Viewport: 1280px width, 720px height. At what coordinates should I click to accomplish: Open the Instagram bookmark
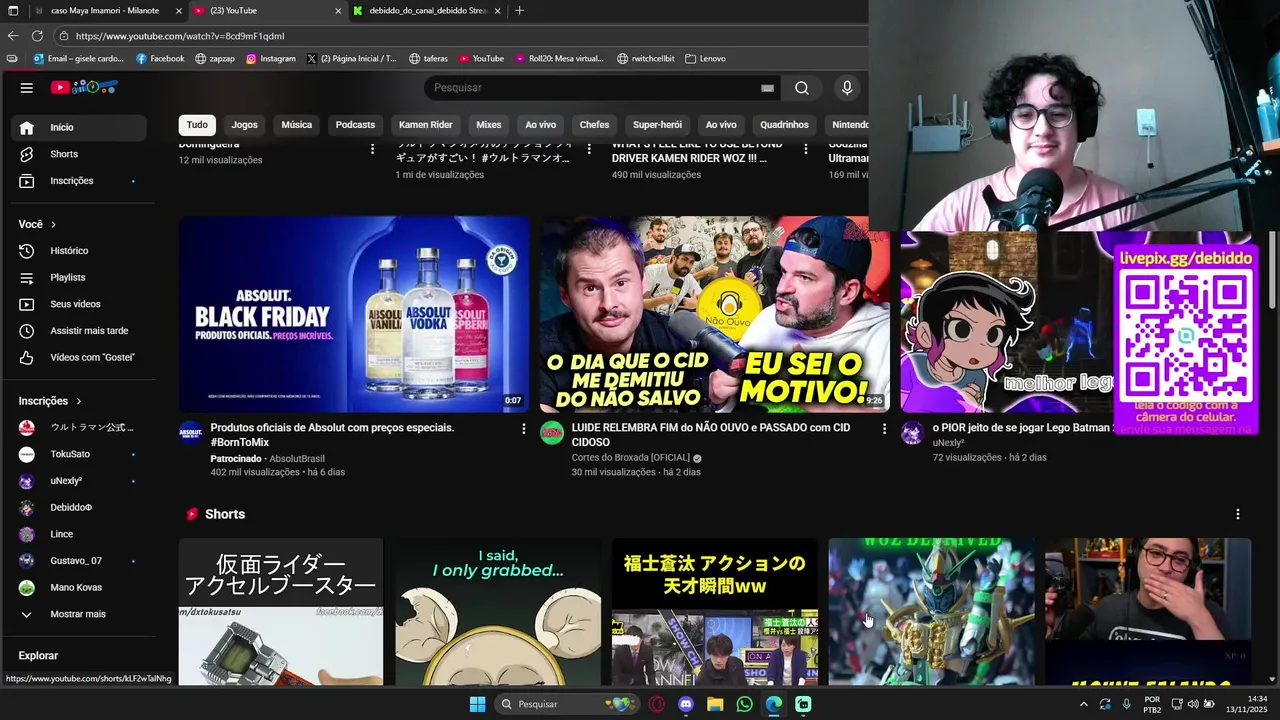coord(271,58)
